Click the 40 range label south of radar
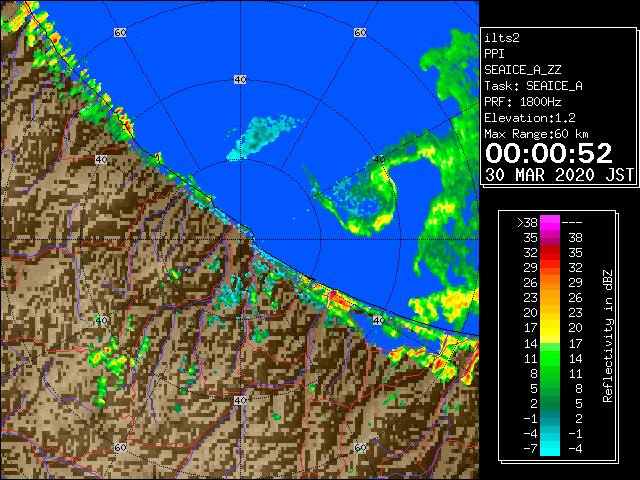The width and height of the screenshot is (640, 480). tap(240, 400)
